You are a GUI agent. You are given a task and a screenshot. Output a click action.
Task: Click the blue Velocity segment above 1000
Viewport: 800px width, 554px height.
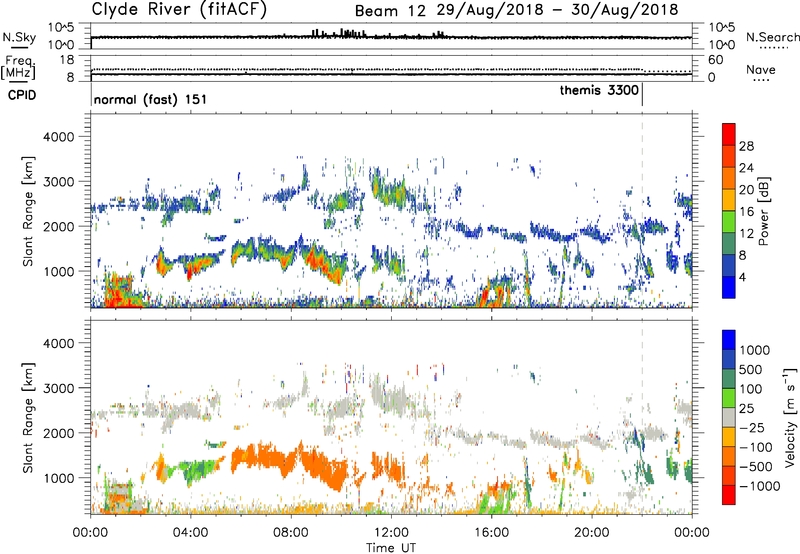click(729, 340)
